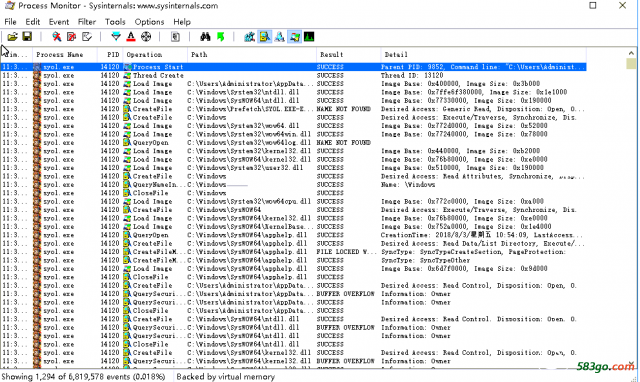The width and height of the screenshot is (640, 382).
Task: Open the Options menu
Action: click(x=149, y=22)
